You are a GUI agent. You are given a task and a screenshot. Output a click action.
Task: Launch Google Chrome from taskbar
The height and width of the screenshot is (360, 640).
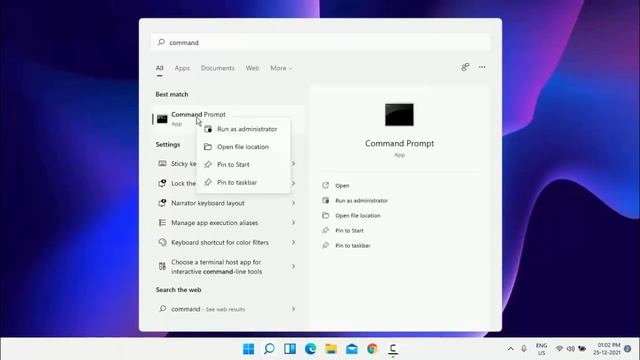point(372,349)
